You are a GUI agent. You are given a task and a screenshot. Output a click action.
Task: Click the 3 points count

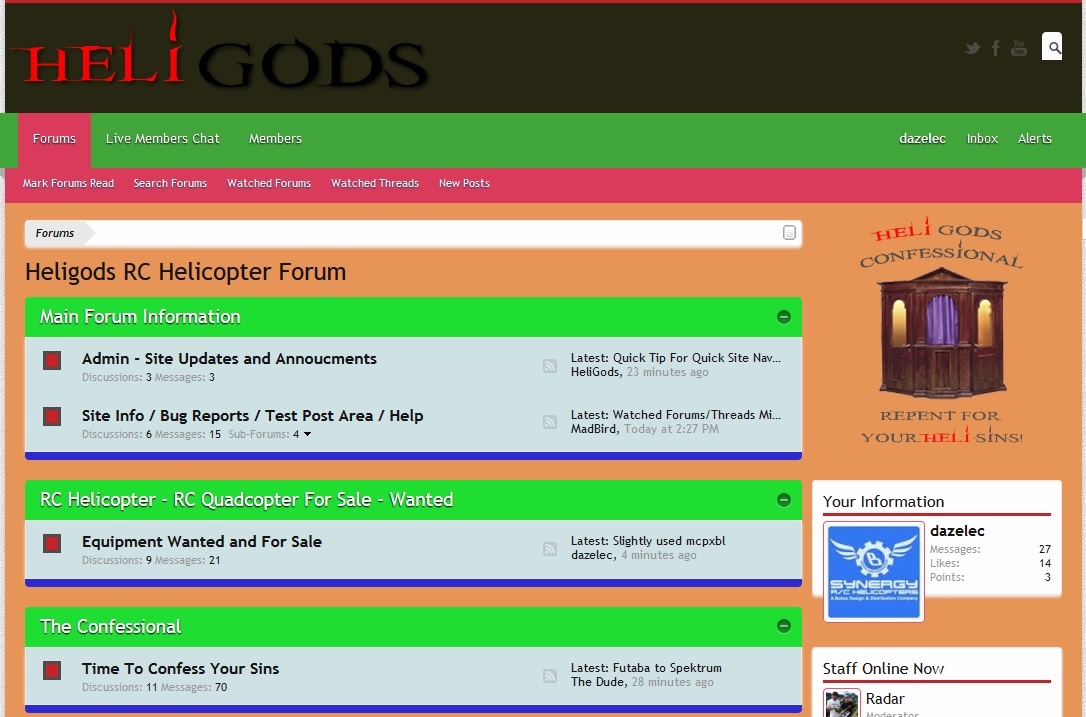[1048, 577]
